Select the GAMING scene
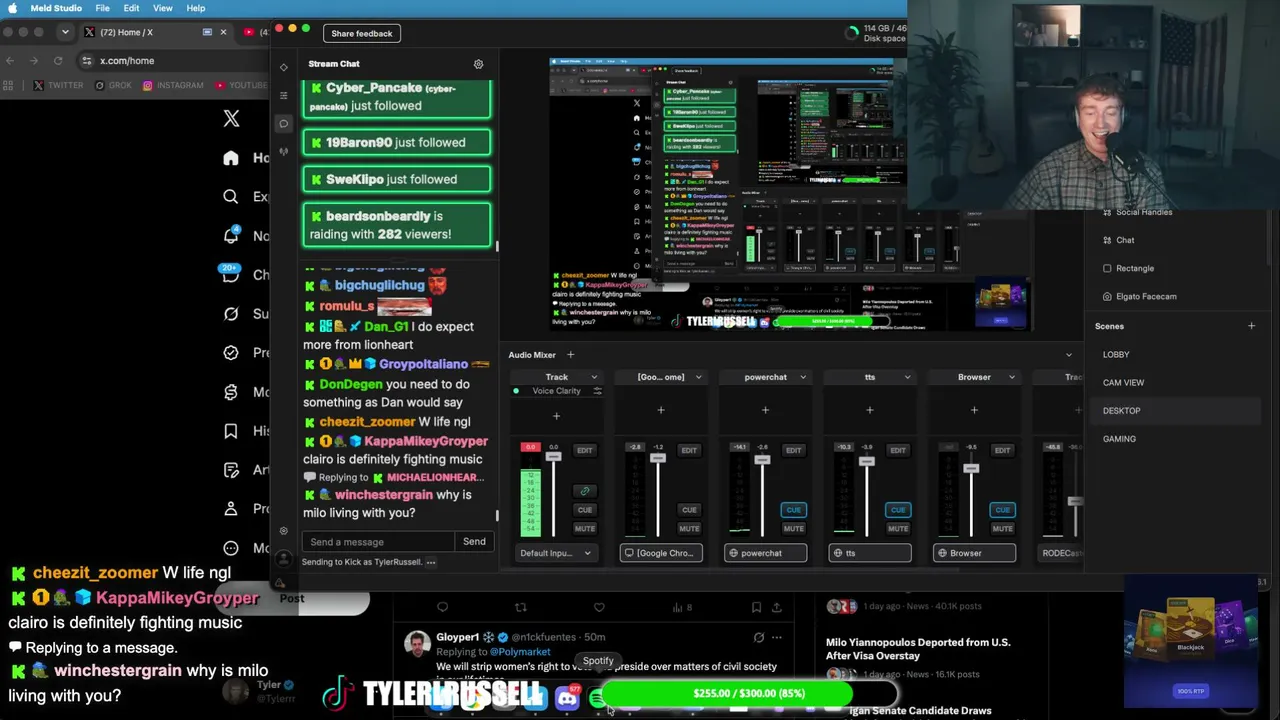Screen dimensions: 1280x720 pos(1119,439)
